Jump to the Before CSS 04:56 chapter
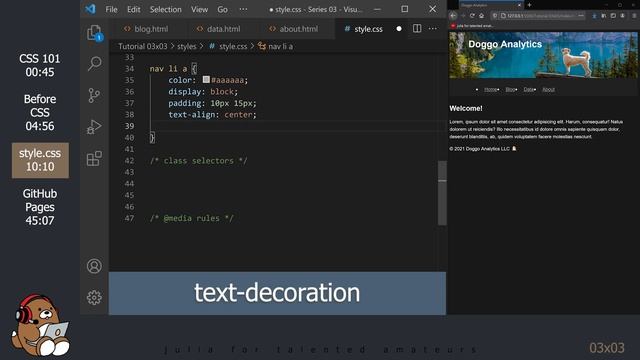640x360 pixels. (x=40, y=113)
